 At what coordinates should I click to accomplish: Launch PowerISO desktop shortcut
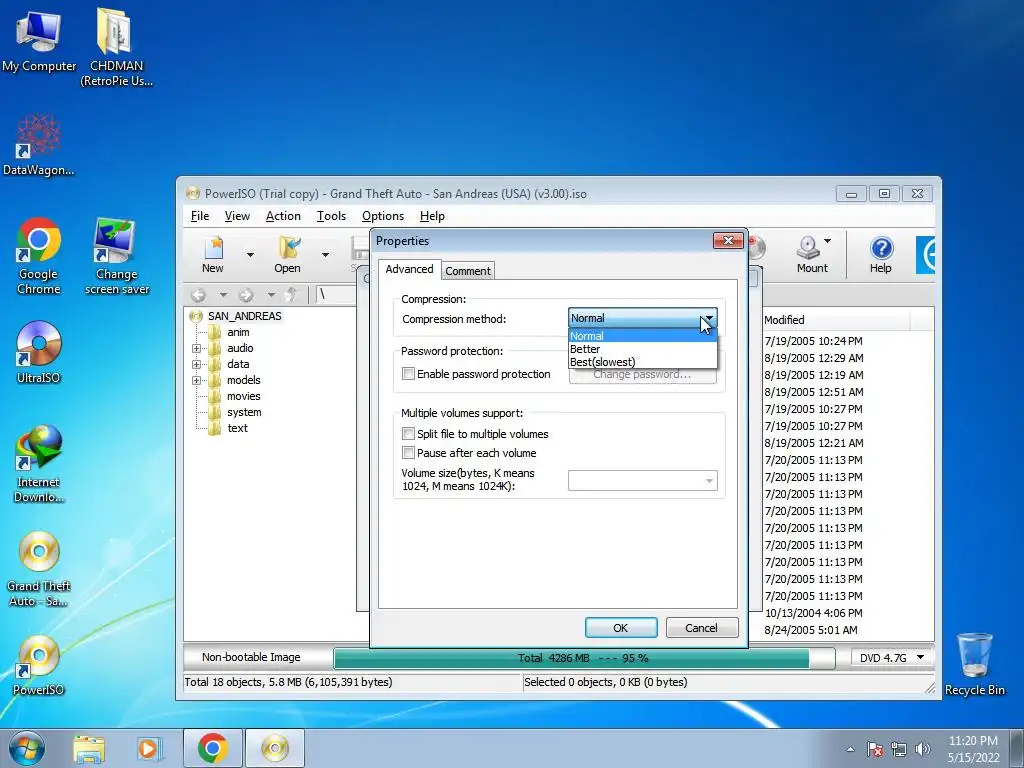pos(39,665)
